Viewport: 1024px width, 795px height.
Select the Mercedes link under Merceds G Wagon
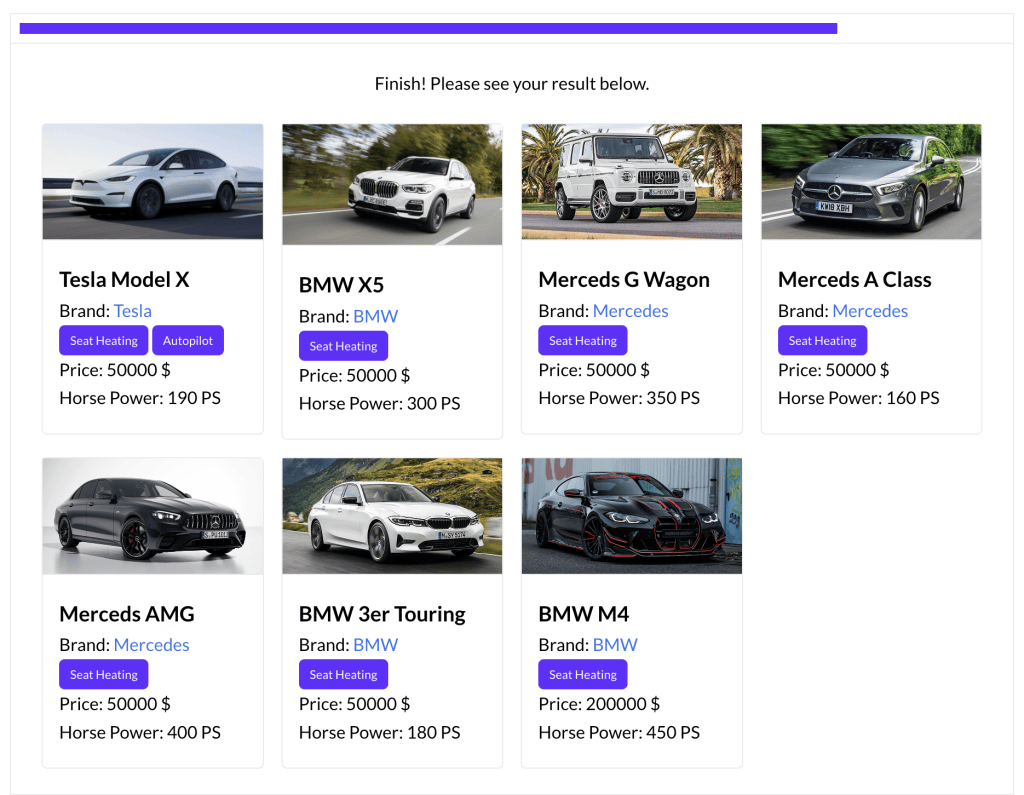[631, 311]
